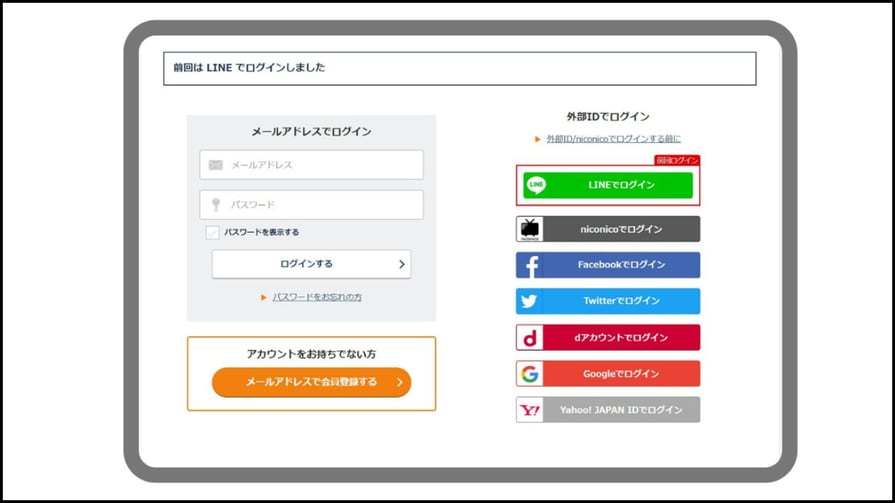Screen dimensions: 895x503
Task: Click メールアドレスで会員登録する button
Action: tap(312, 382)
